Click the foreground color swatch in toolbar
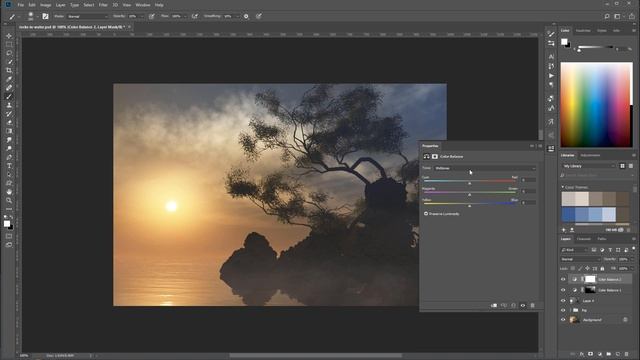Image resolution: width=640 pixels, height=360 pixels. click(x=7, y=223)
